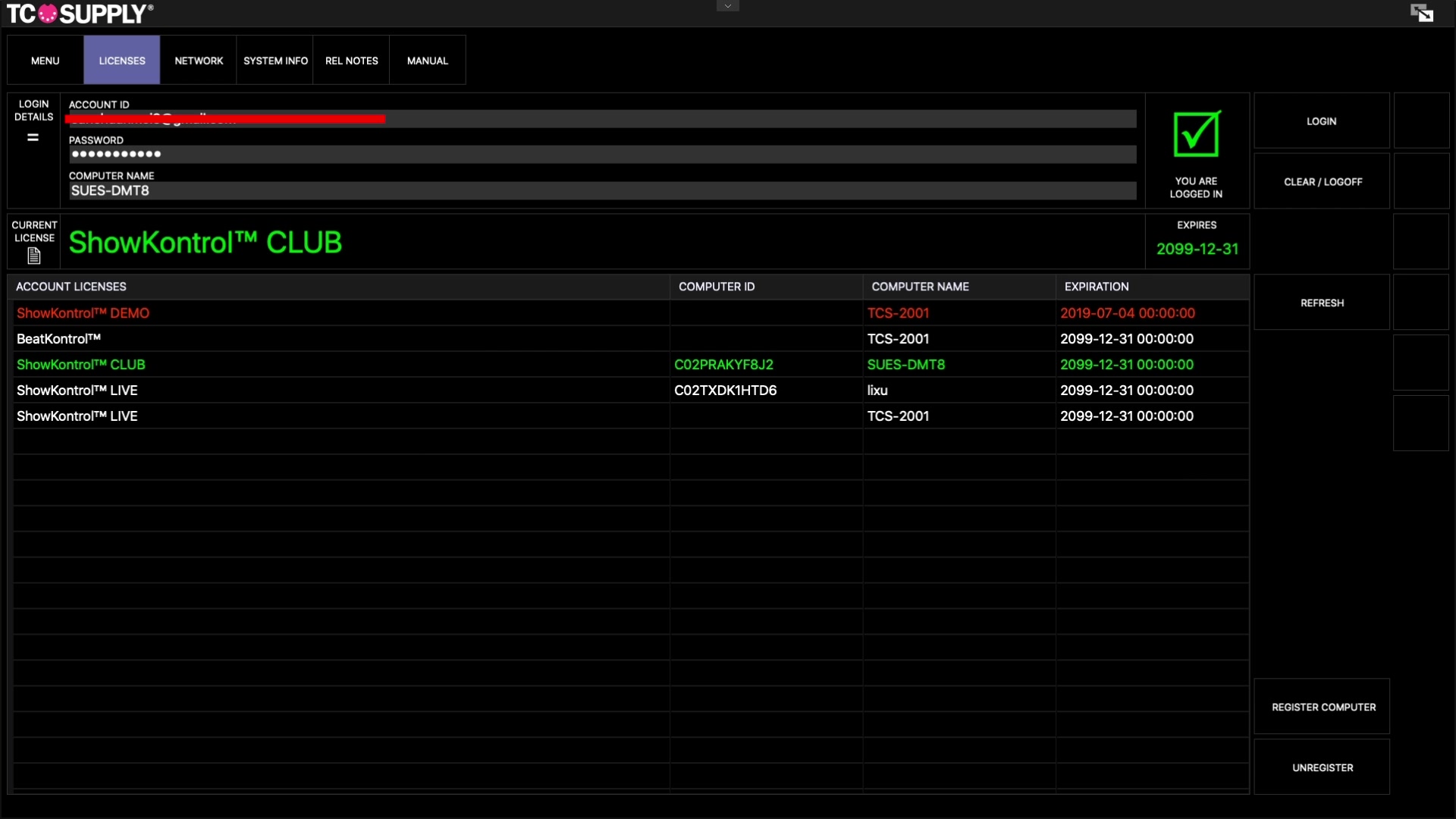
Task: Open the MANUAL tab
Action: [x=428, y=60]
